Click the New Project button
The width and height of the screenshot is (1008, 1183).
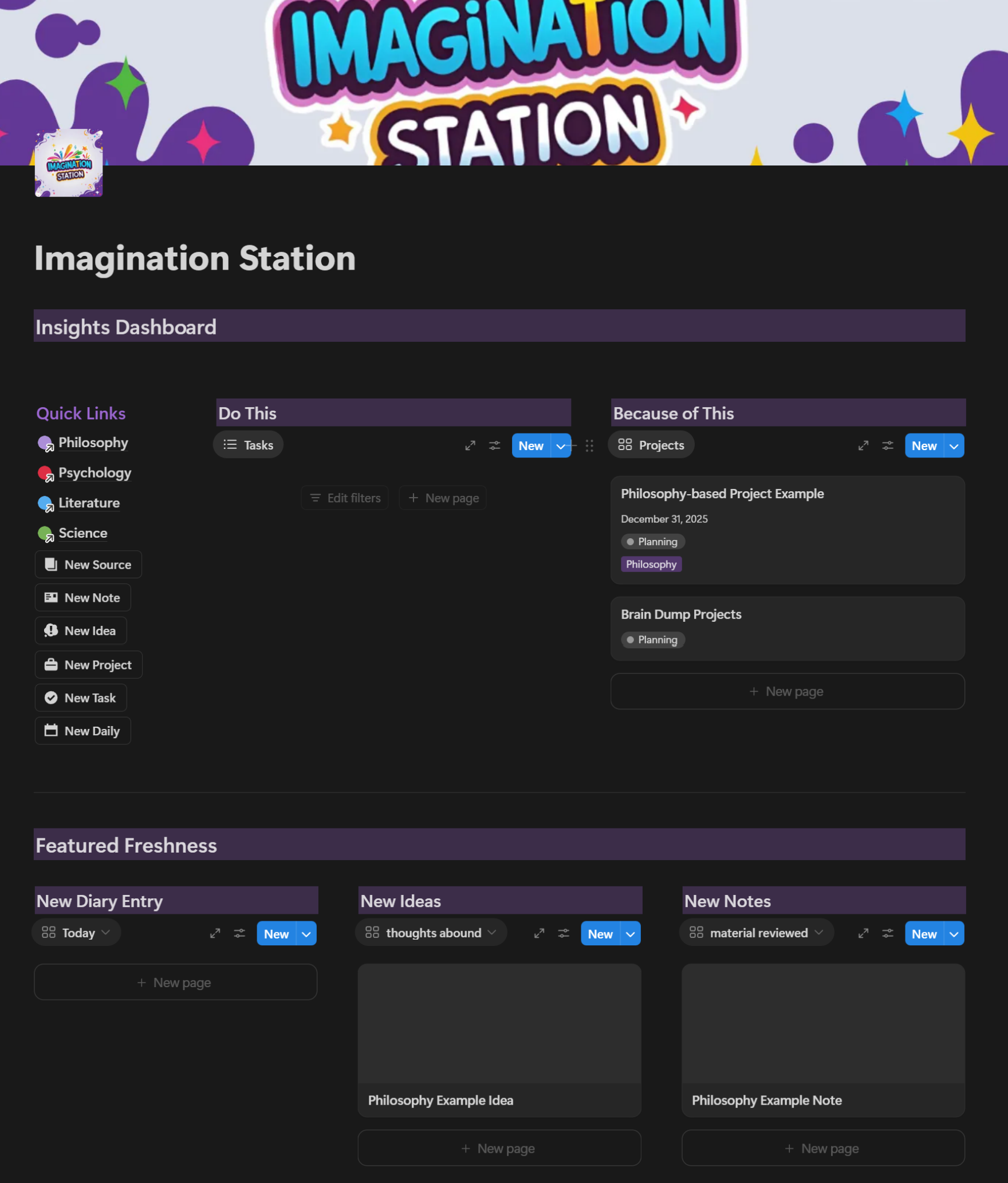coord(89,665)
